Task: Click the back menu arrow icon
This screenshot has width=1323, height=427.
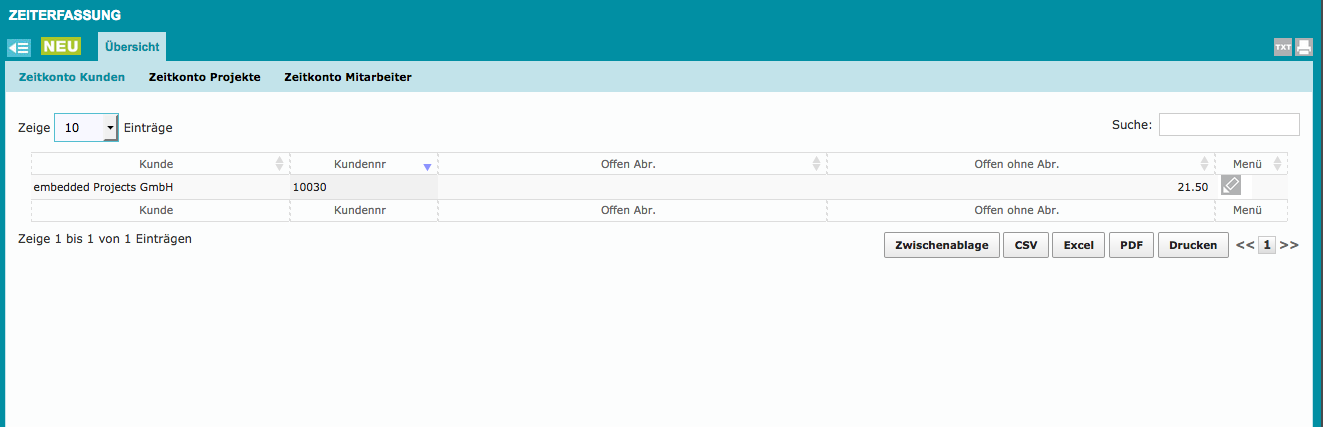Action: [19, 47]
